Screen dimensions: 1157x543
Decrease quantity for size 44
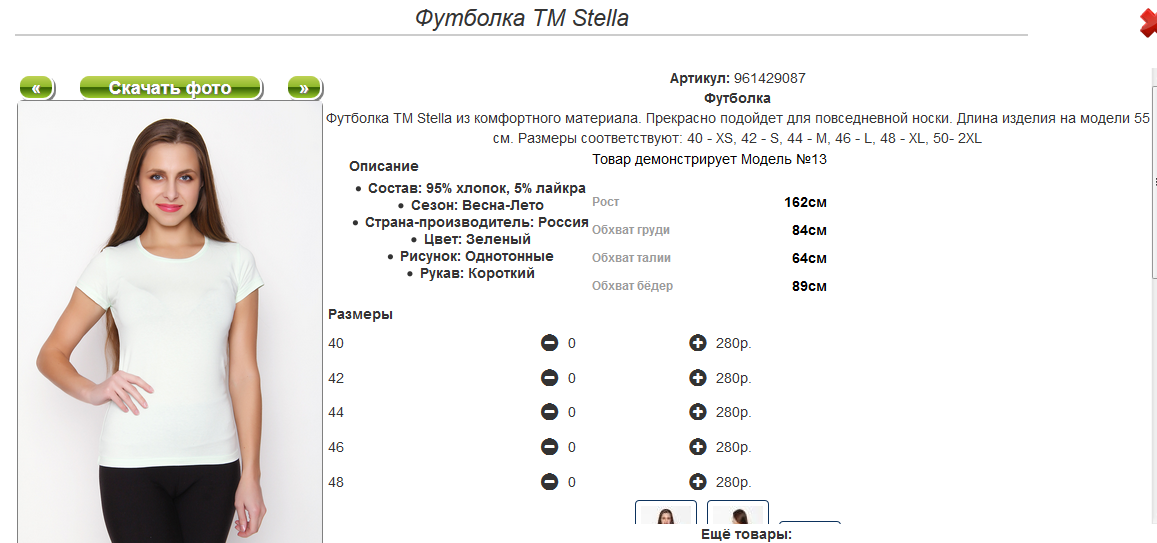coord(550,412)
